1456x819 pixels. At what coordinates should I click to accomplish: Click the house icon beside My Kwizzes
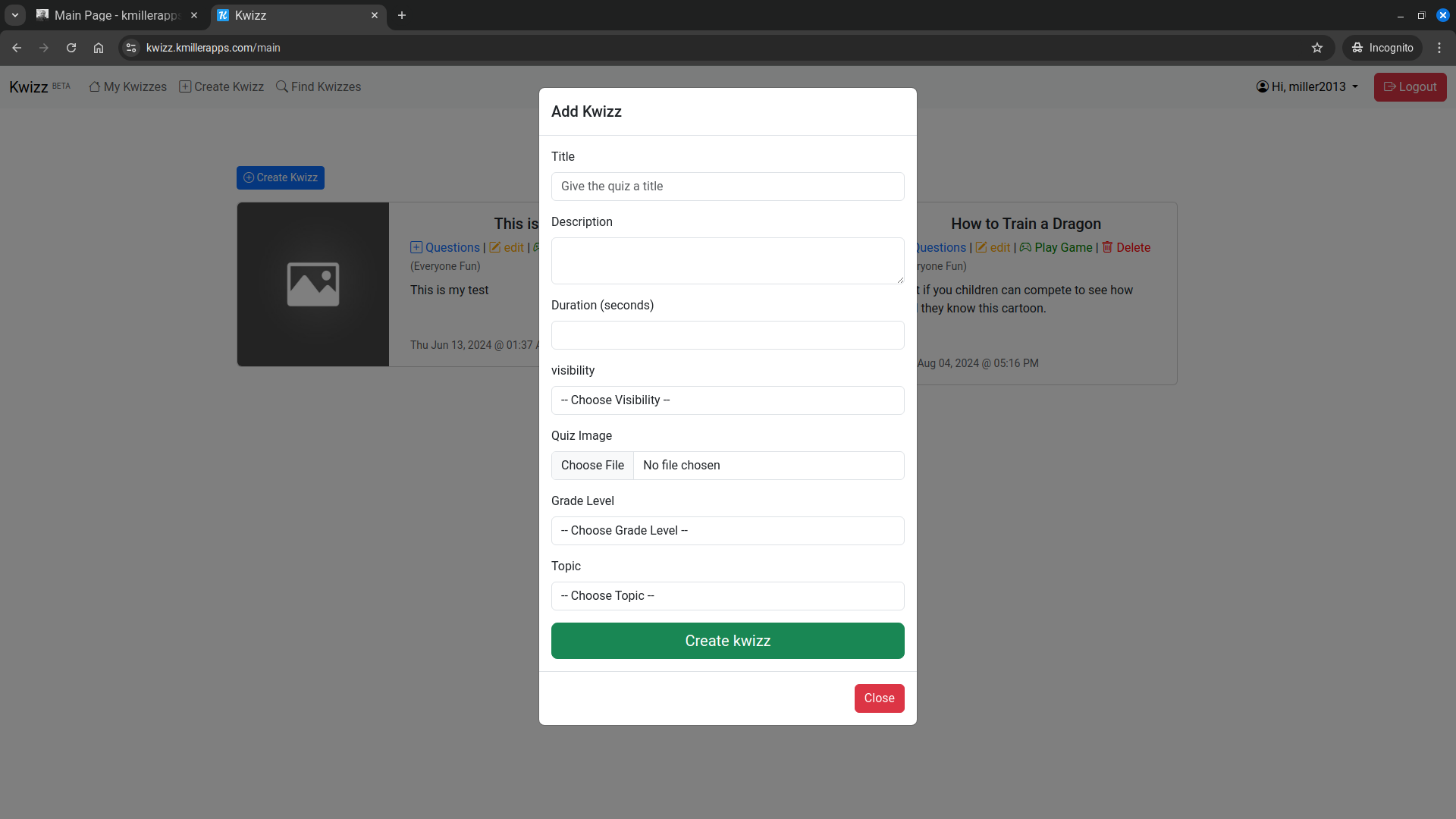(x=95, y=86)
